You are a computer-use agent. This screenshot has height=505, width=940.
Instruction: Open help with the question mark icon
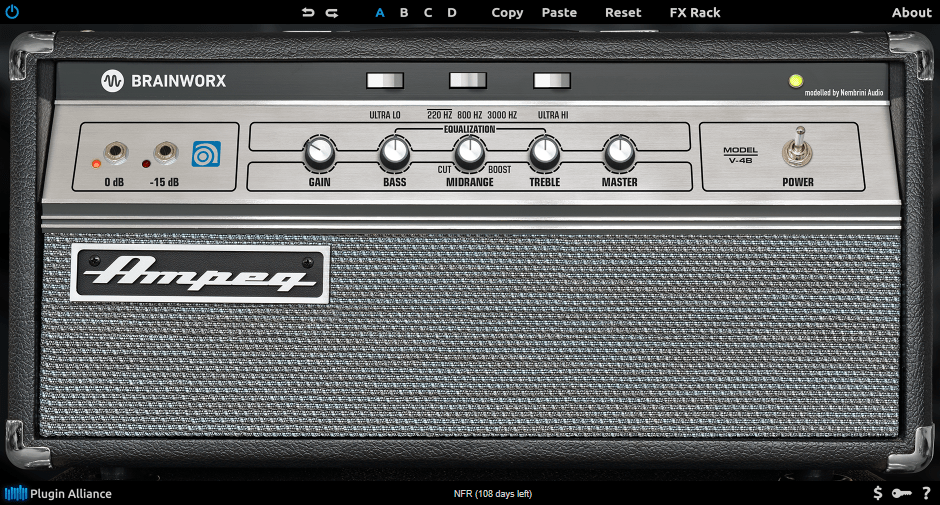(x=926, y=493)
